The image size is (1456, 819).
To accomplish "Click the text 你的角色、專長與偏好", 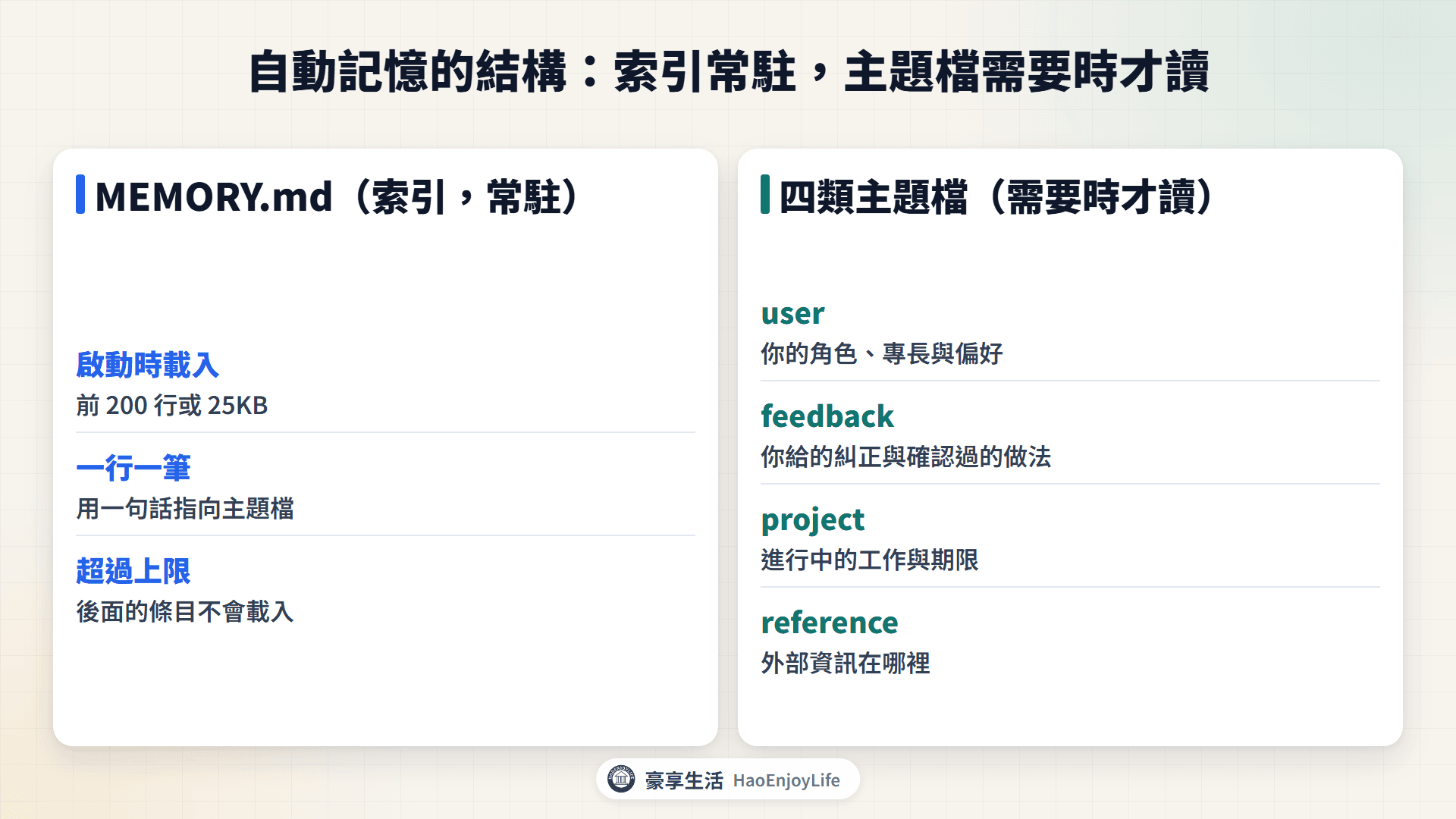I will [x=882, y=353].
